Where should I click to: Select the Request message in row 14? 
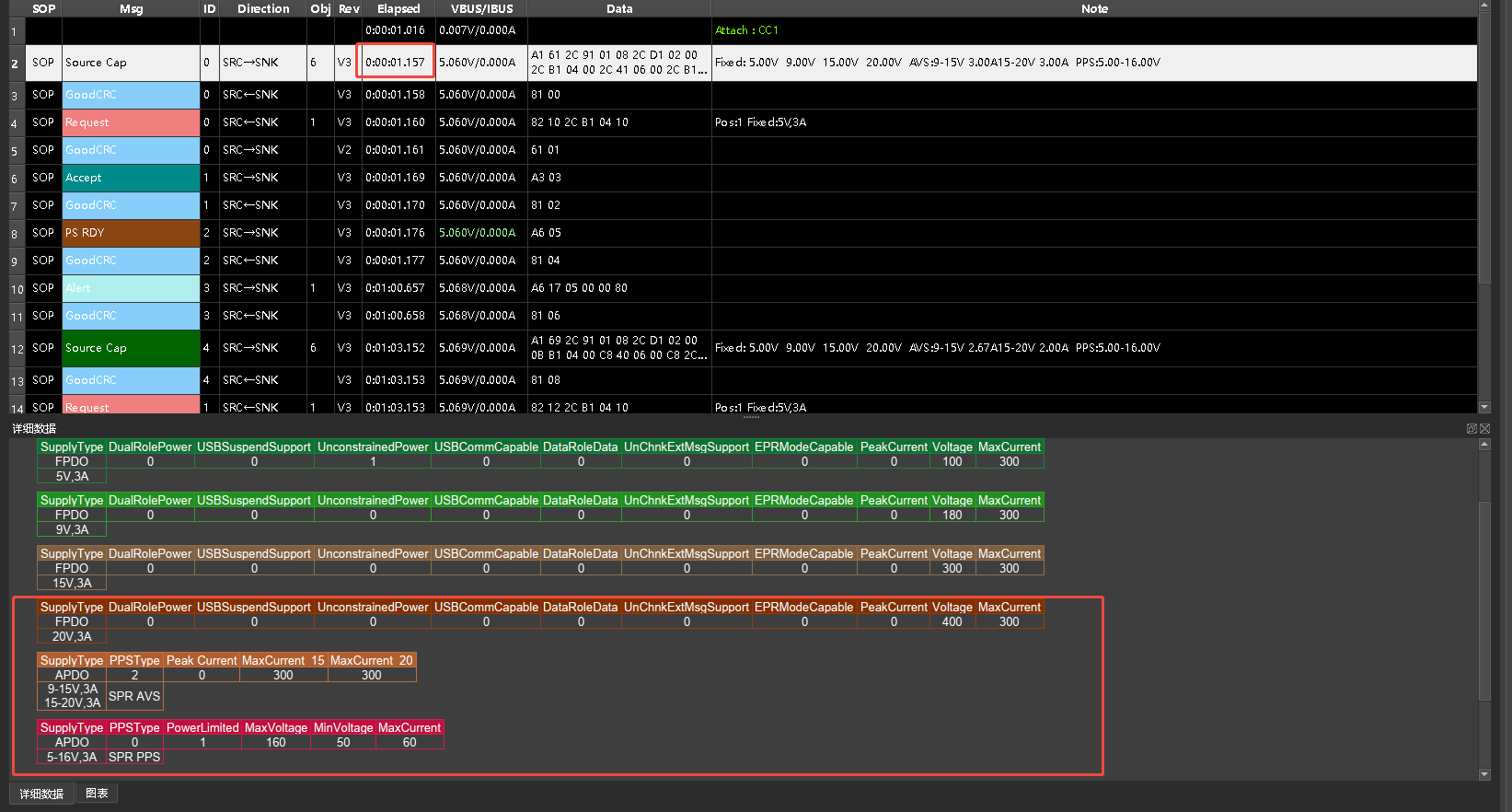click(131, 405)
